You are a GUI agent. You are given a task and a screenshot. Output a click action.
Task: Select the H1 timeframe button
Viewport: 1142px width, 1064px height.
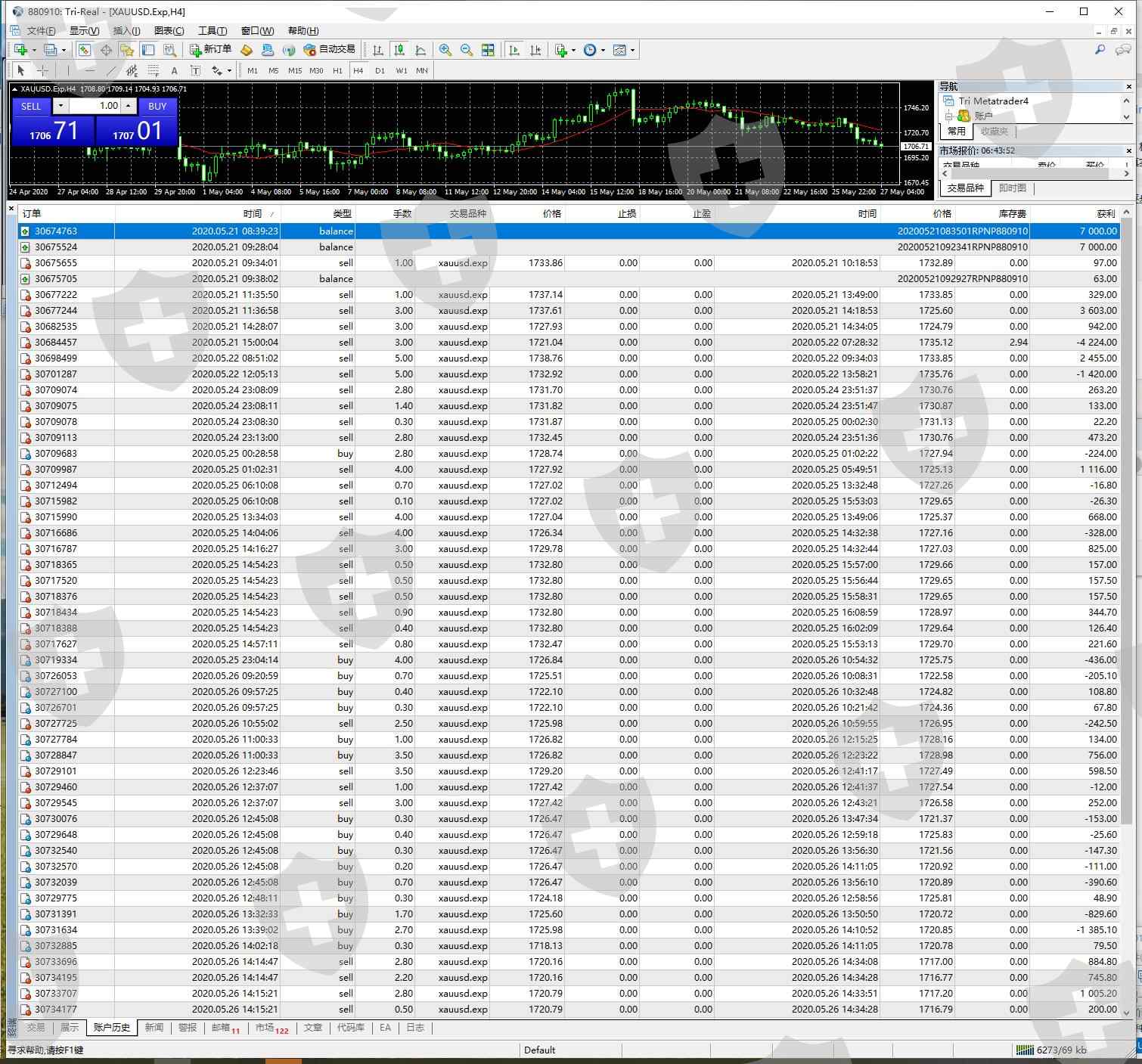click(337, 70)
